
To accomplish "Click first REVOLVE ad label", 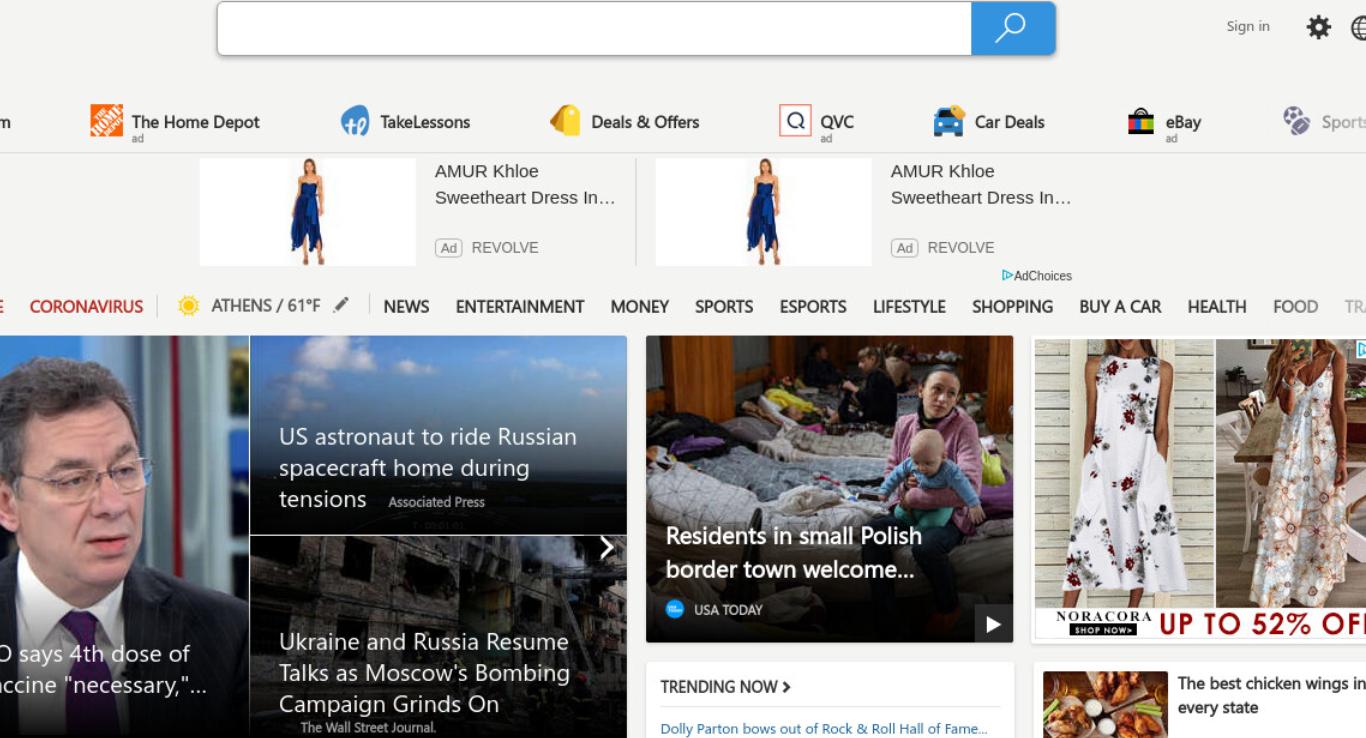I will pyautogui.click(x=505, y=248).
